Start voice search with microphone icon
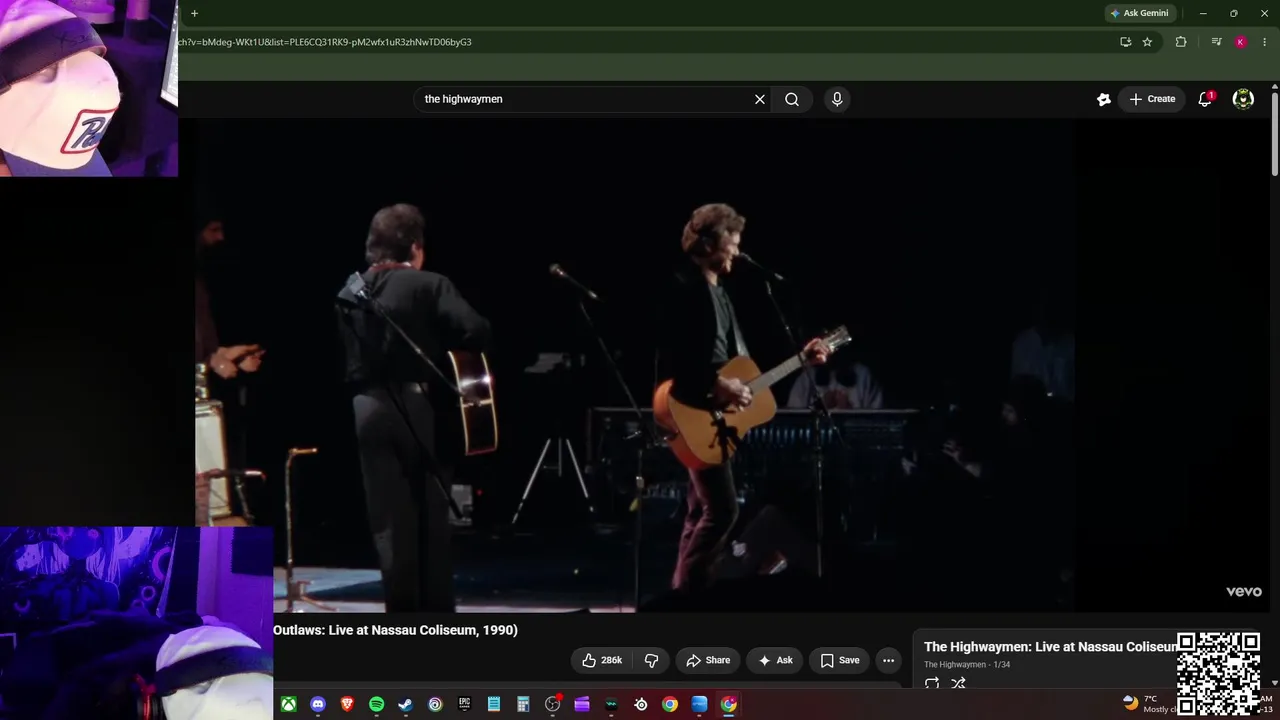 [837, 99]
